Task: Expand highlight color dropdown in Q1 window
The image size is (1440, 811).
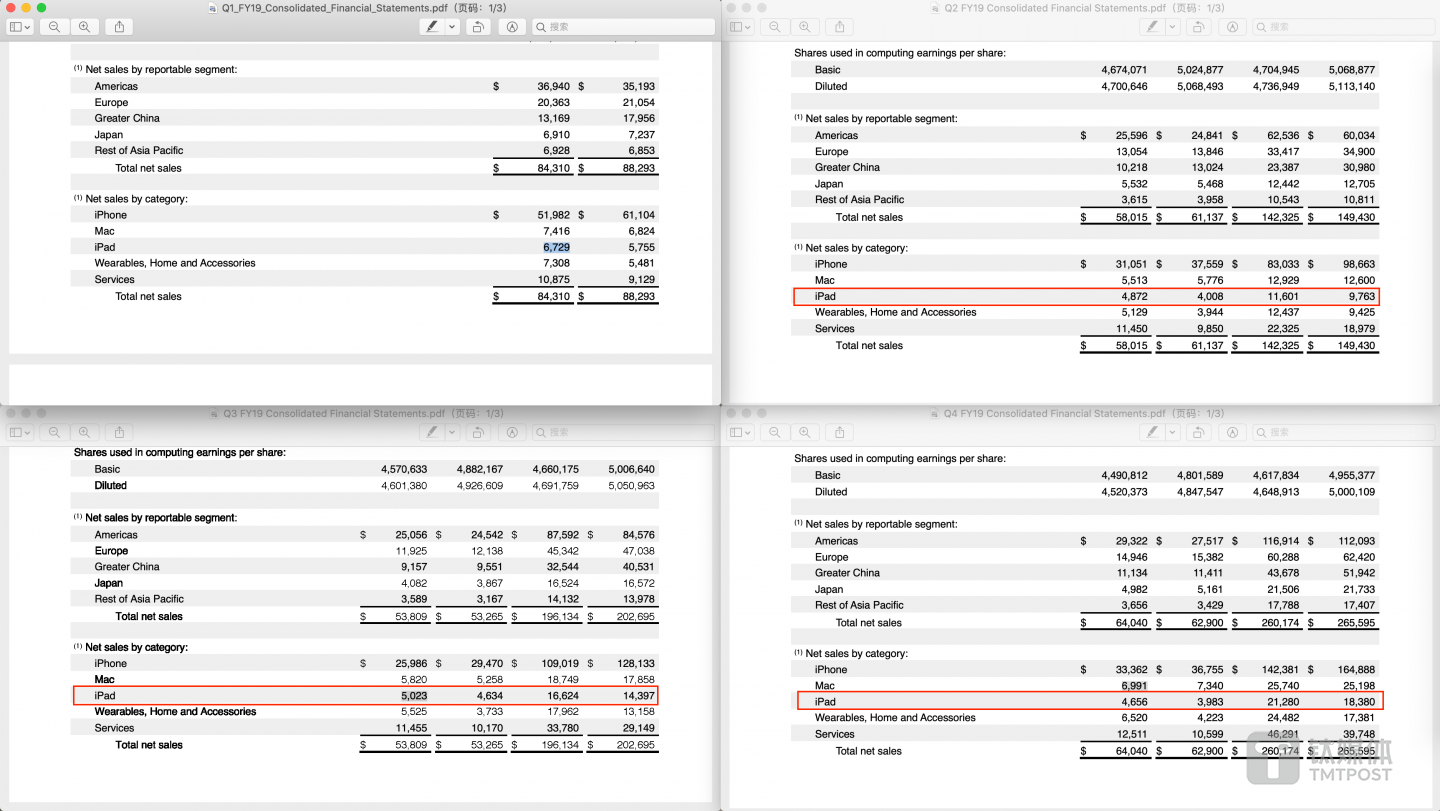Action: click(453, 27)
